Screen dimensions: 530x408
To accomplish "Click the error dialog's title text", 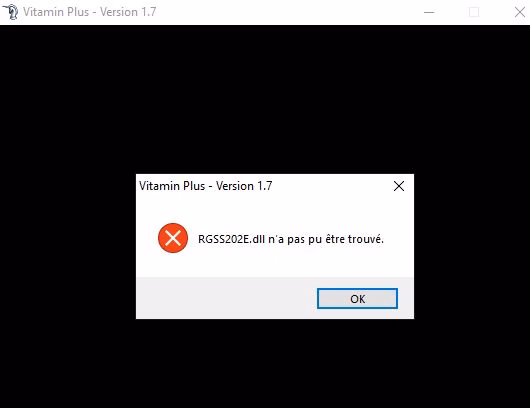I will pyautogui.click(x=206, y=186).
